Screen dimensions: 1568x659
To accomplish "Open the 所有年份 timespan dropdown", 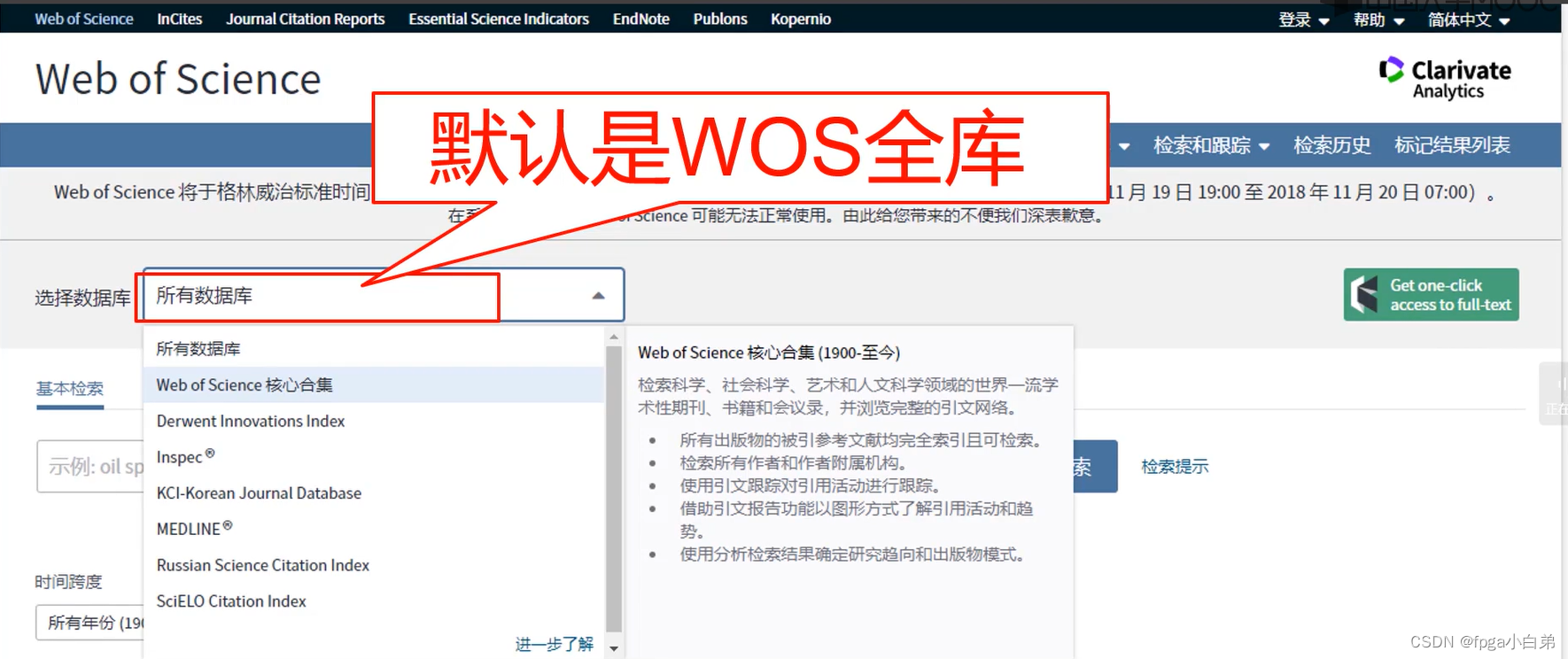I will coord(90,623).
